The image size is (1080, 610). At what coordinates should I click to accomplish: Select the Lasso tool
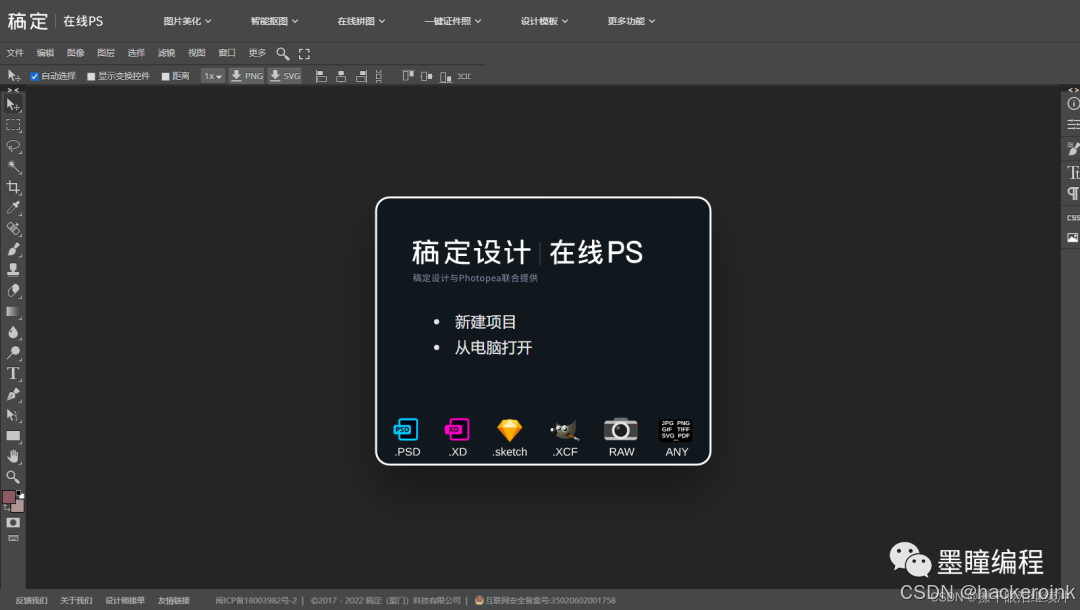point(13,146)
